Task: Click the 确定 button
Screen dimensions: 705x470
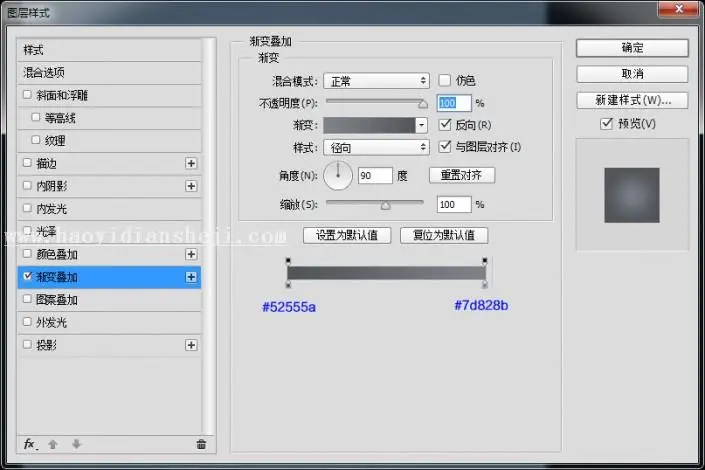Action: point(632,48)
